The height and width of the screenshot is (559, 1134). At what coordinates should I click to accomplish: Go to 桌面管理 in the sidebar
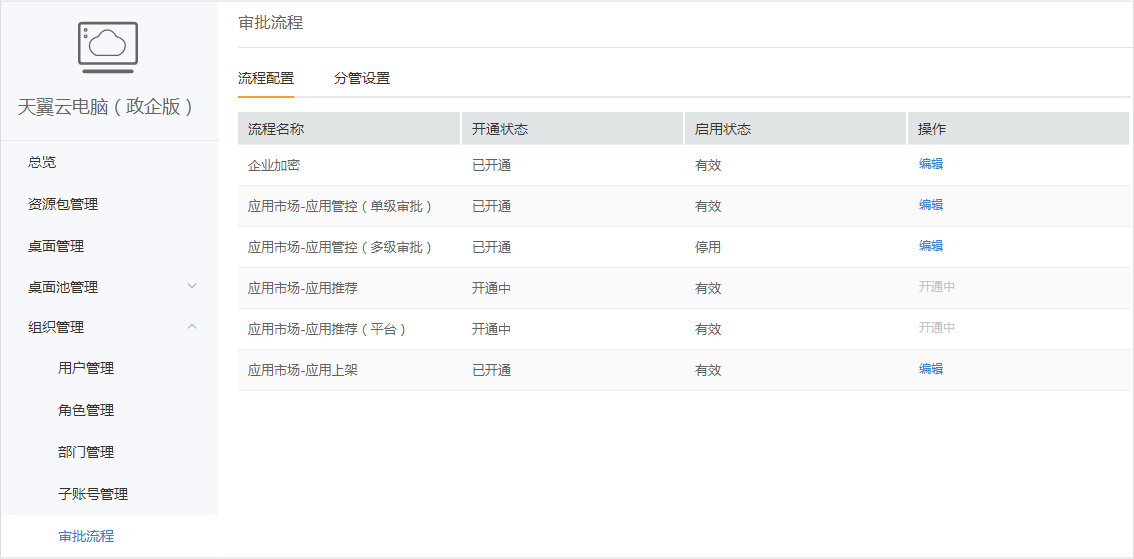tap(56, 246)
